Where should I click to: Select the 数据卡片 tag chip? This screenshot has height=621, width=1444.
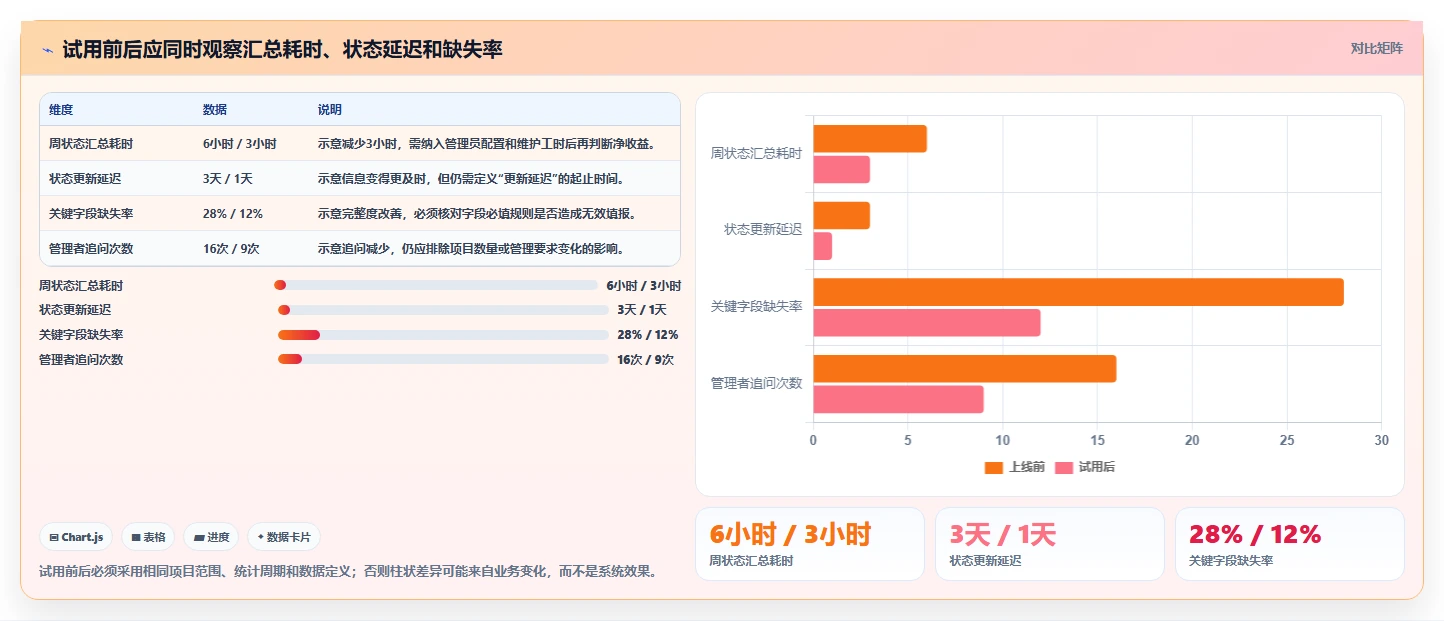point(284,537)
